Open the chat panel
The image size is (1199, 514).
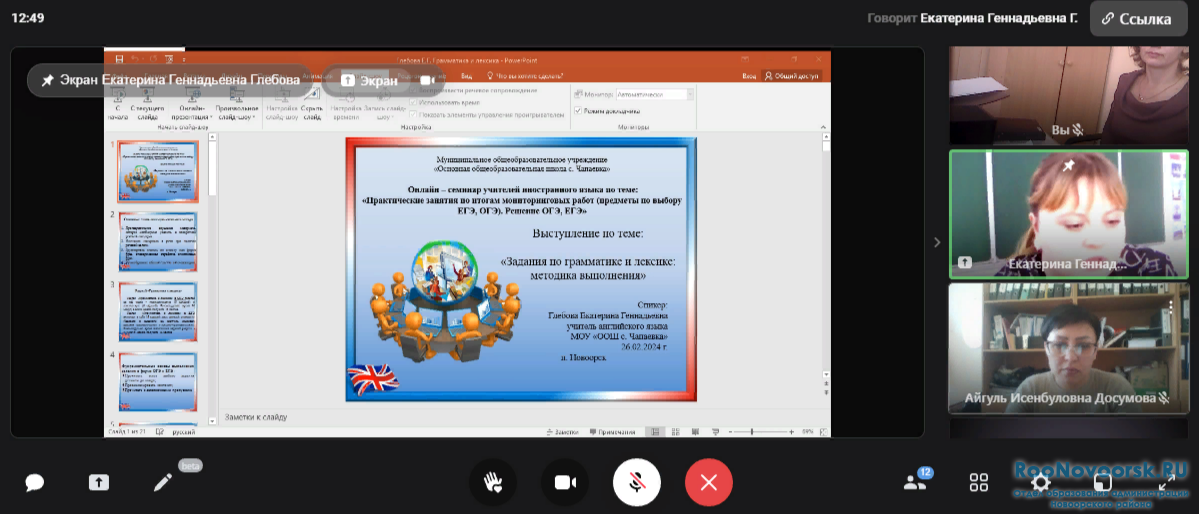click(35, 483)
